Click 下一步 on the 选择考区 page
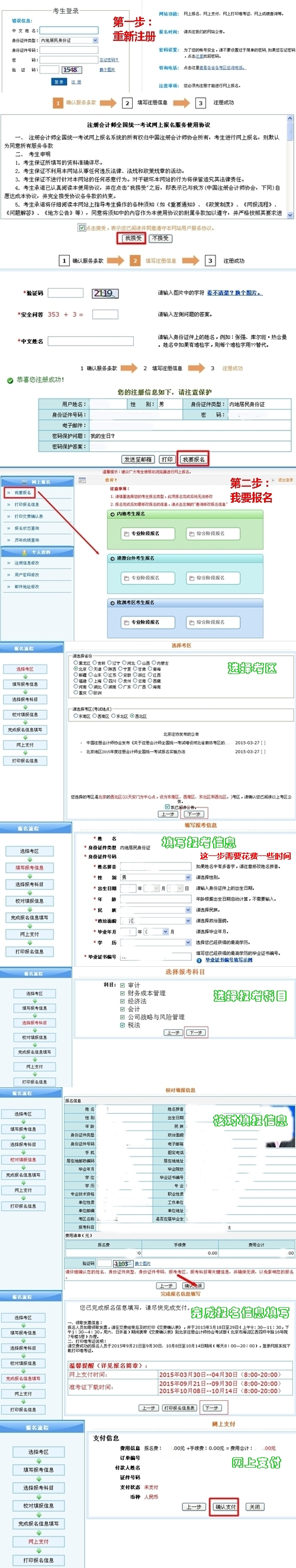The height and width of the screenshot is (1568, 296). pyautogui.click(x=194, y=814)
